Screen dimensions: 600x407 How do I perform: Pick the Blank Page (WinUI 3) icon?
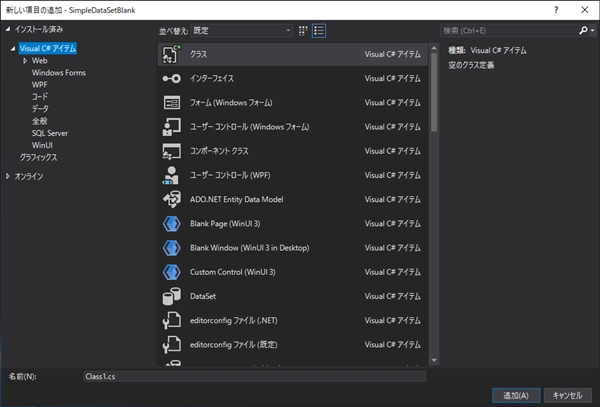(171, 224)
